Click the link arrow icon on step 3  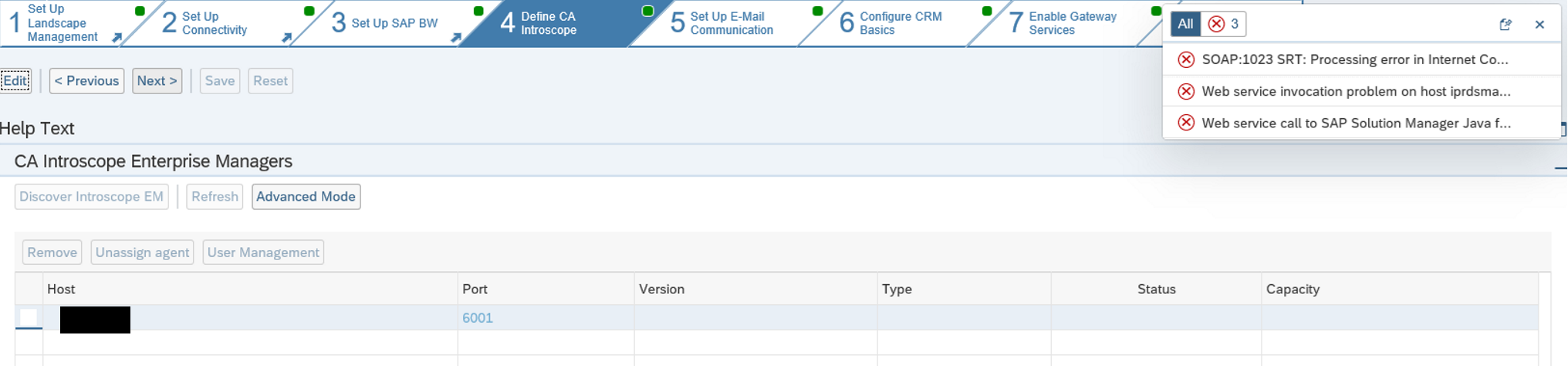point(456,37)
